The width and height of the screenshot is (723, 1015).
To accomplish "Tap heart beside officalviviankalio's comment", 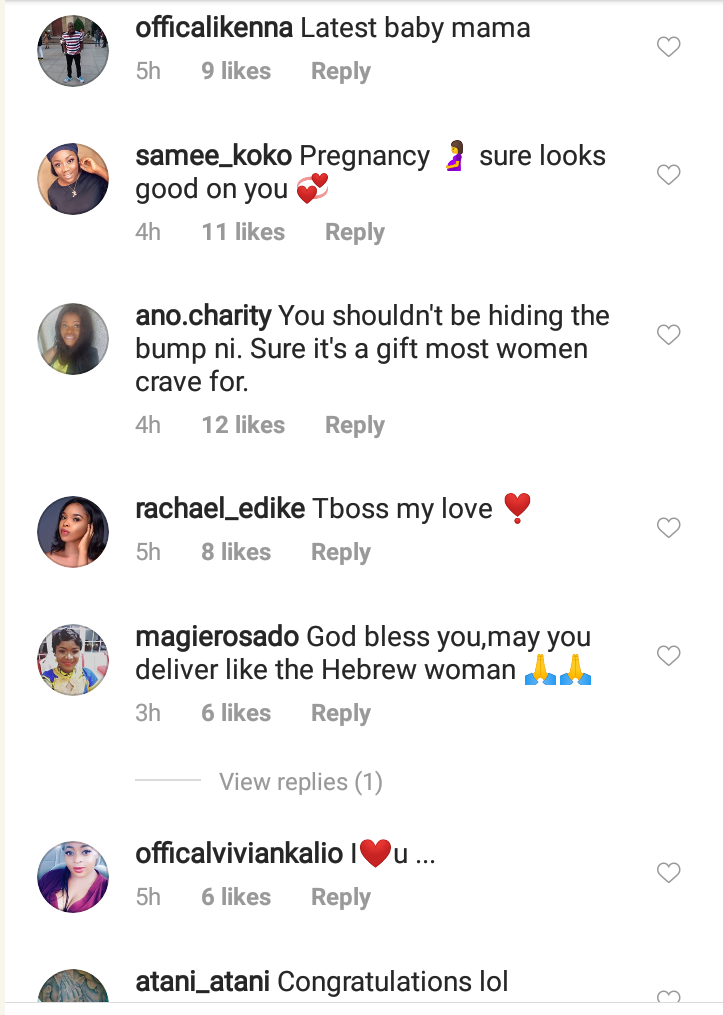I will [668, 873].
